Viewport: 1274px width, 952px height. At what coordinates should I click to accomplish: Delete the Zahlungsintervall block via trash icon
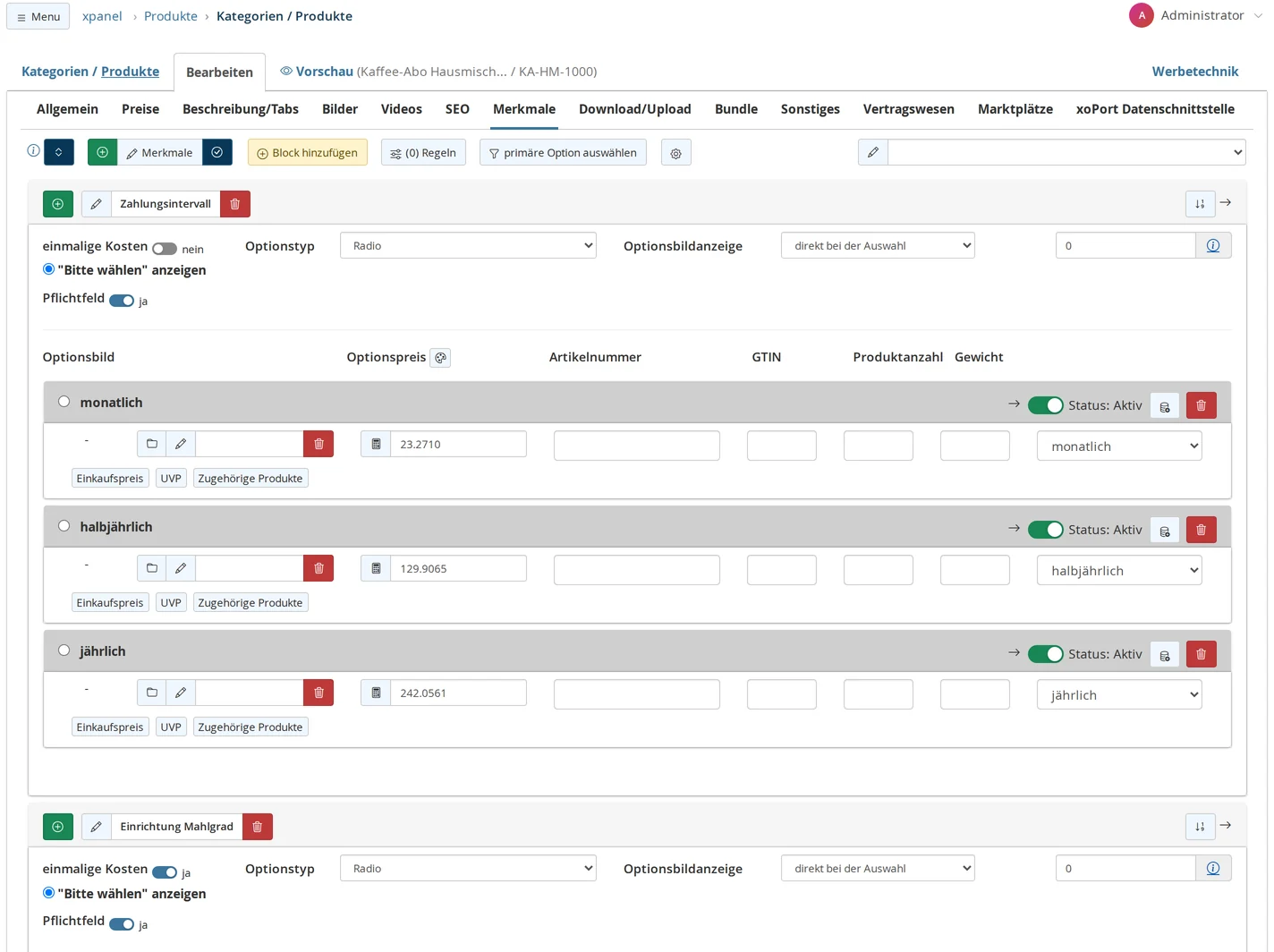coord(235,204)
